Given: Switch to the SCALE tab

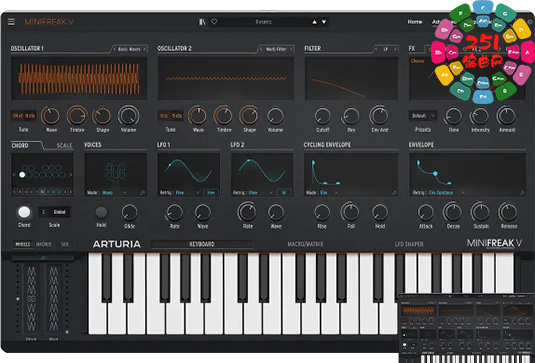Looking at the screenshot, I should pos(64,146).
